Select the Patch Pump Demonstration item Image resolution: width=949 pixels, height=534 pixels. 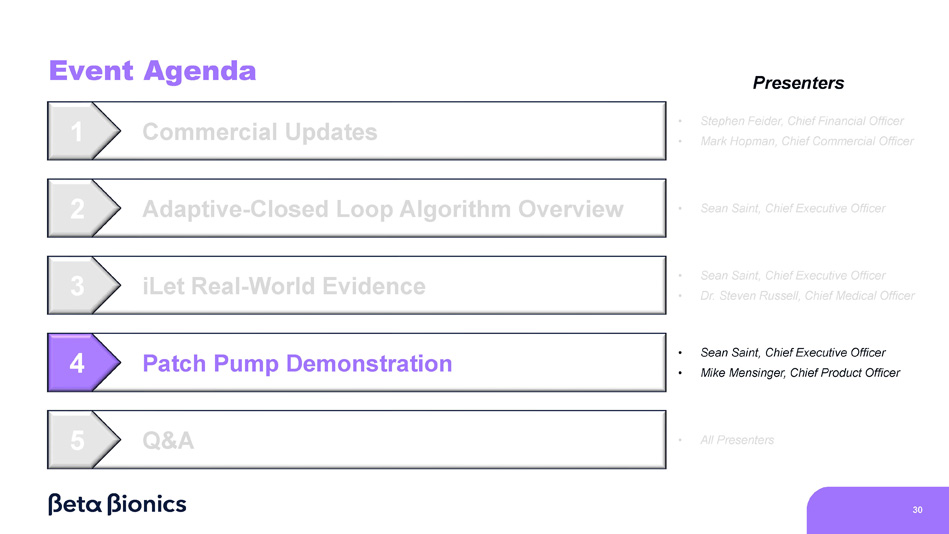coord(297,363)
